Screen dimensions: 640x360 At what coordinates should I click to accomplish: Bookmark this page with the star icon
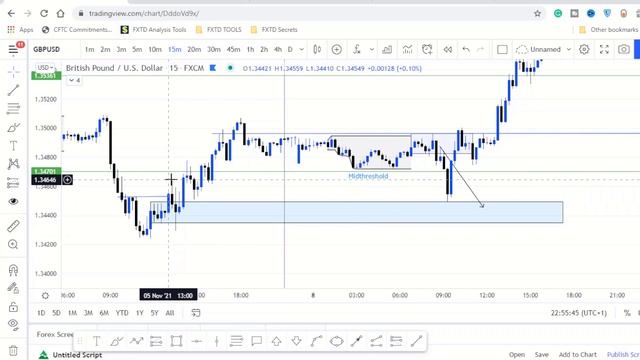coord(538,13)
